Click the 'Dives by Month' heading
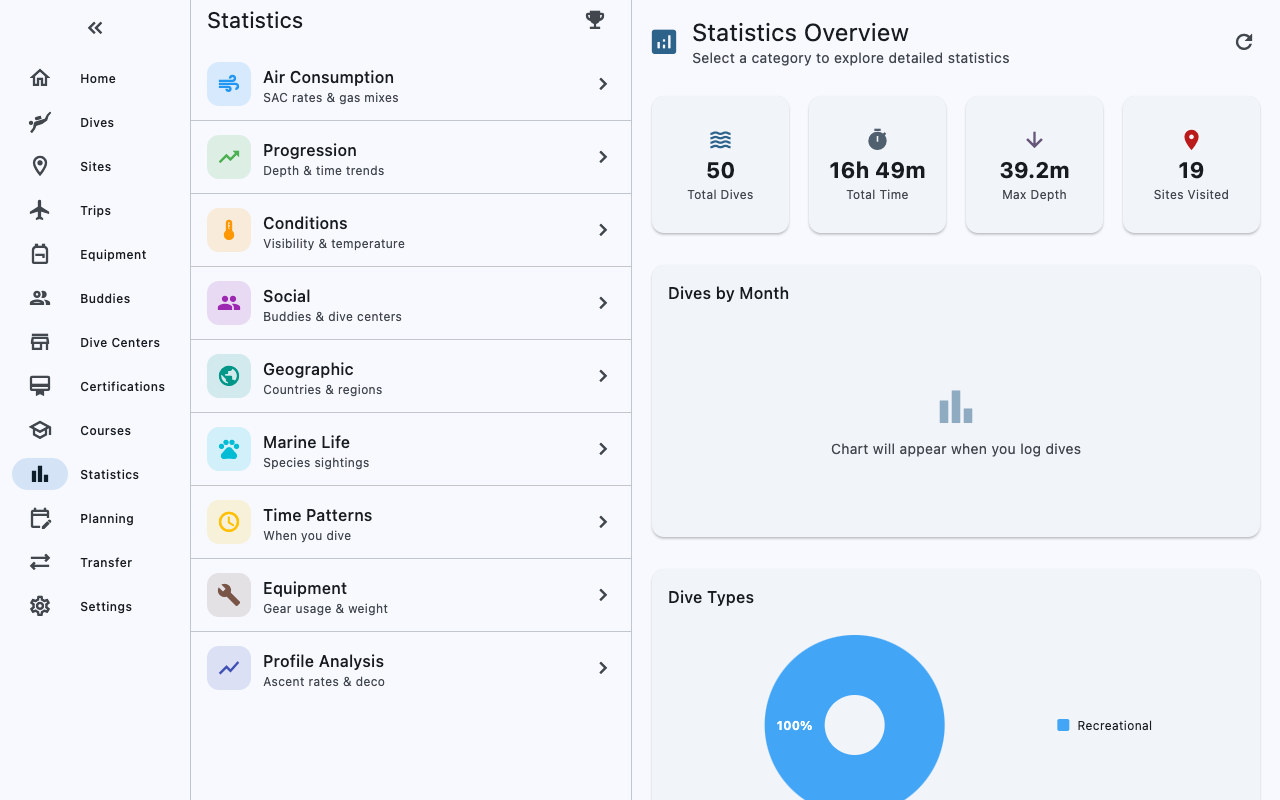This screenshot has width=1280, height=800. [728, 293]
